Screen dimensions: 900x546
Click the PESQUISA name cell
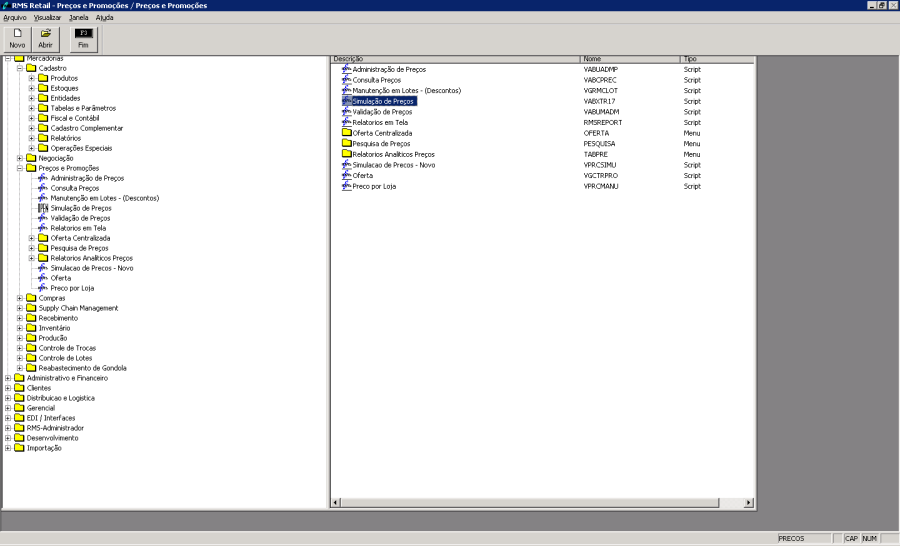(599, 144)
